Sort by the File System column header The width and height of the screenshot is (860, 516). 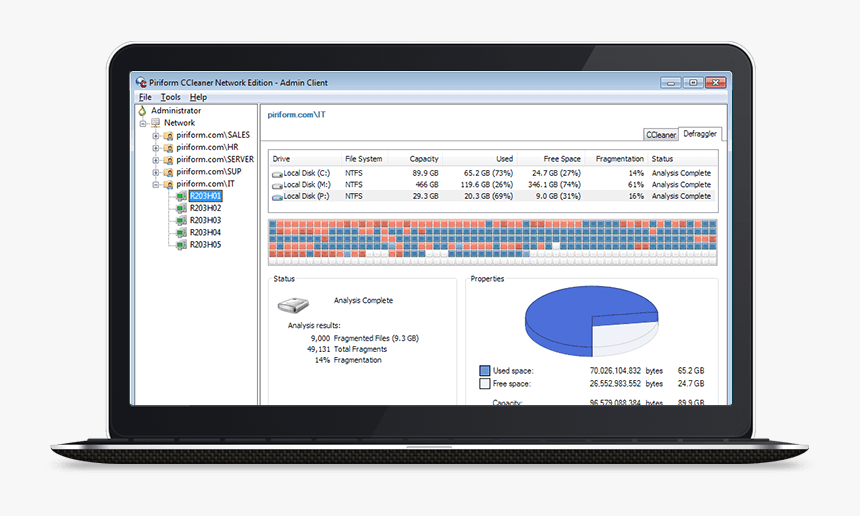pos(365,159)
